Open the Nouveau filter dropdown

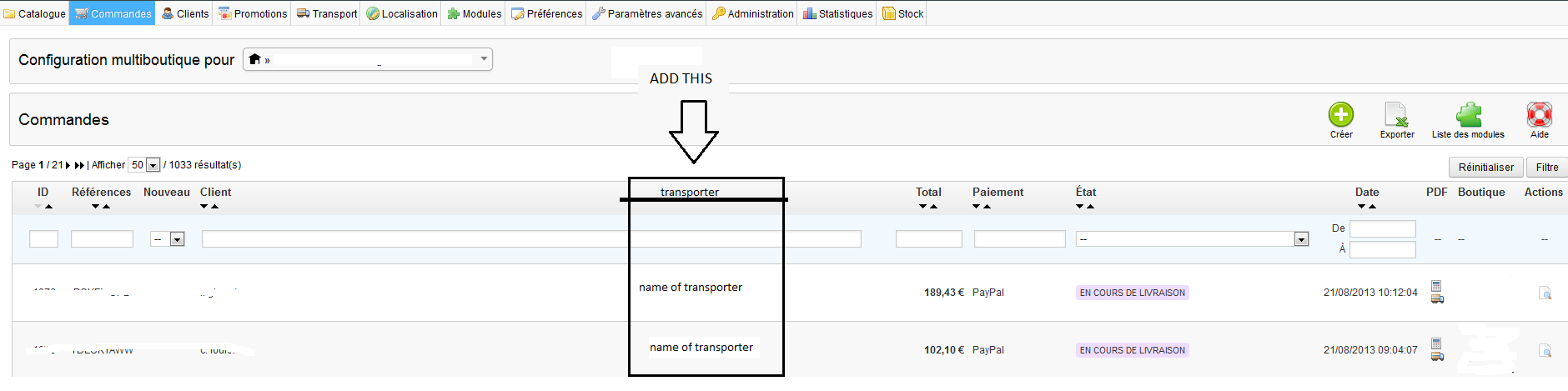click(177, 239)
